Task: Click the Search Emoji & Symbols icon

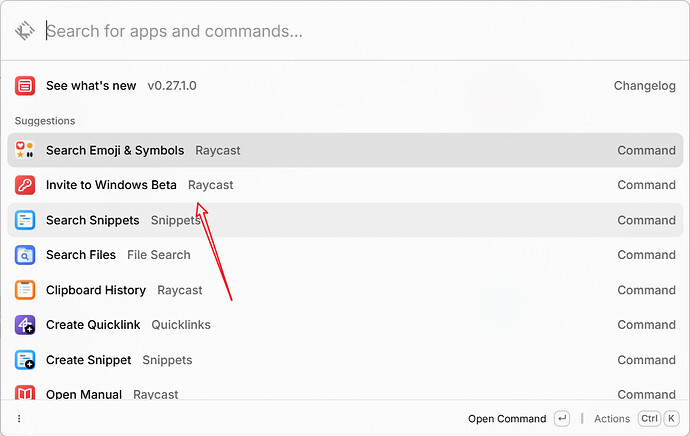Action: (x=25, y=150)
